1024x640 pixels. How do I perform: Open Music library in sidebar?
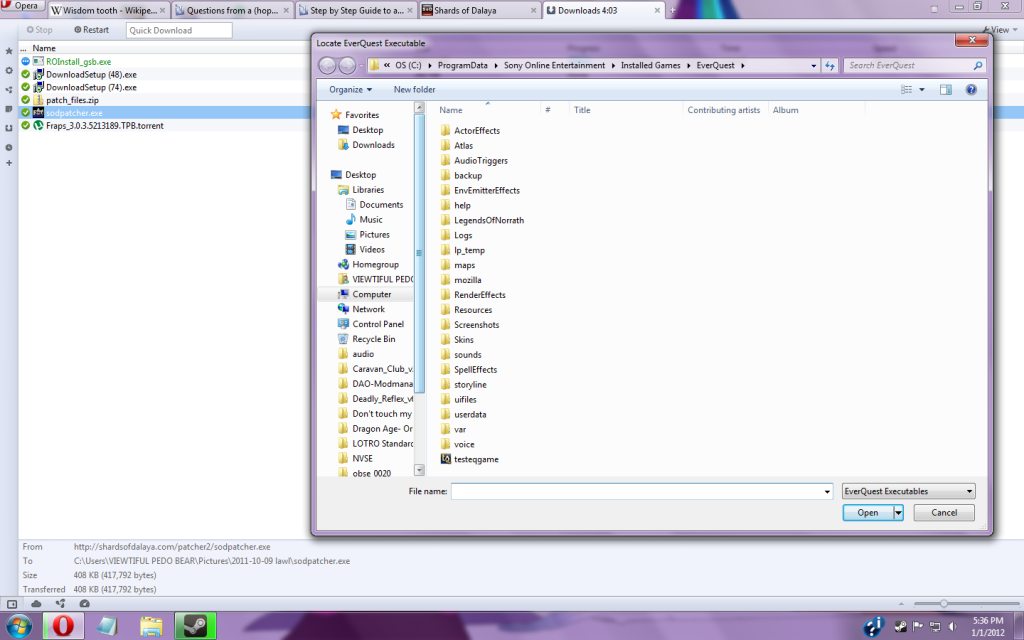370,219
